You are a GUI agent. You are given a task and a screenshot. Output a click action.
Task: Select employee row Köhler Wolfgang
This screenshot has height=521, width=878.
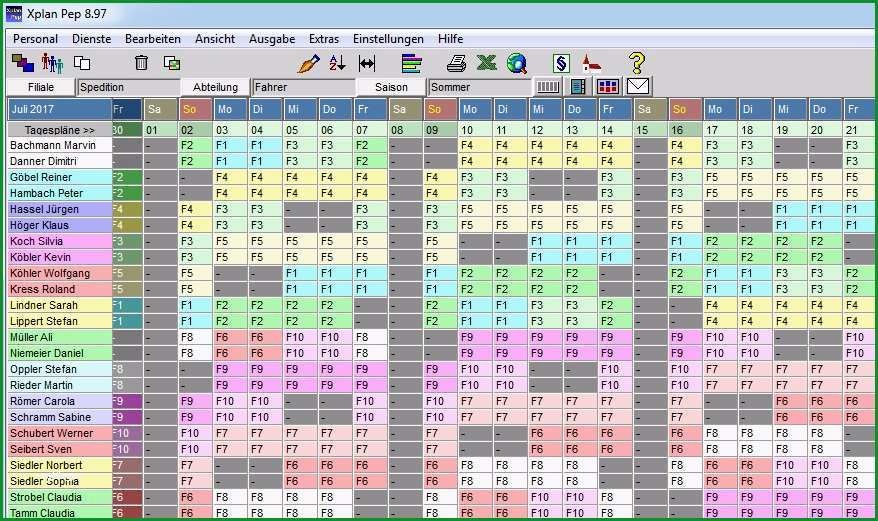59,273
